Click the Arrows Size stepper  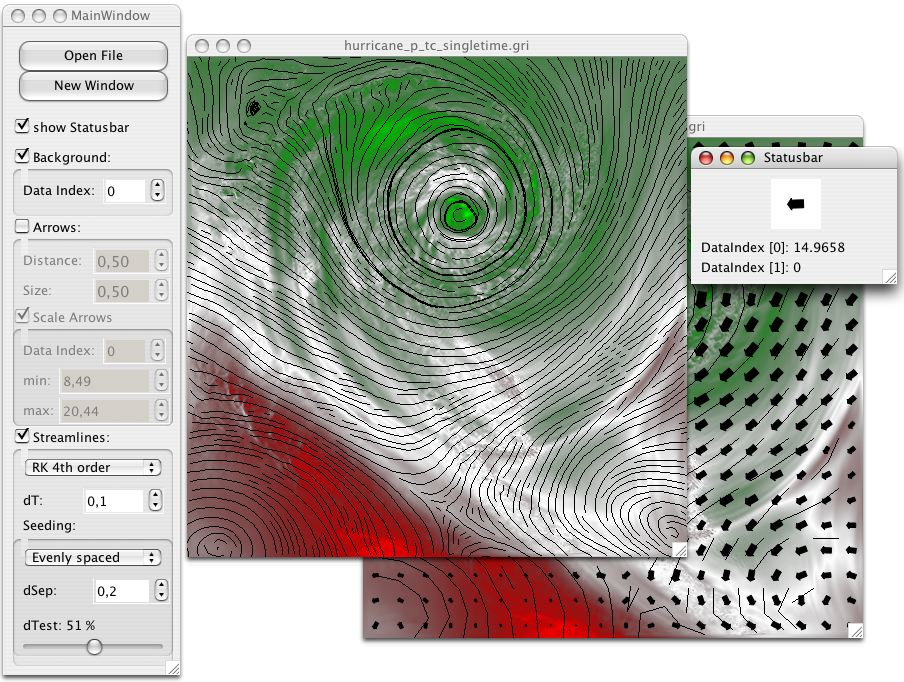tap(161, 291)
